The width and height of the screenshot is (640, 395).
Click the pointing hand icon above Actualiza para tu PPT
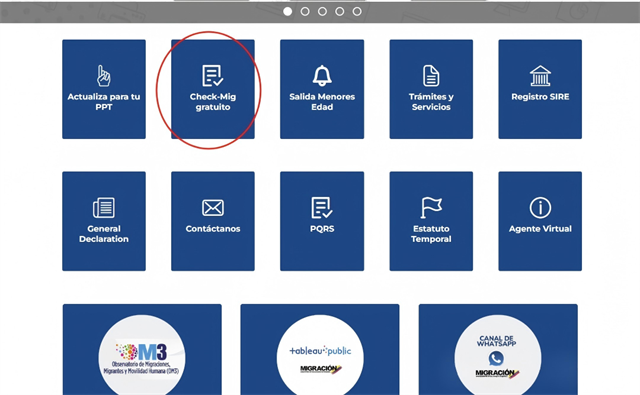tap(104, 75)
